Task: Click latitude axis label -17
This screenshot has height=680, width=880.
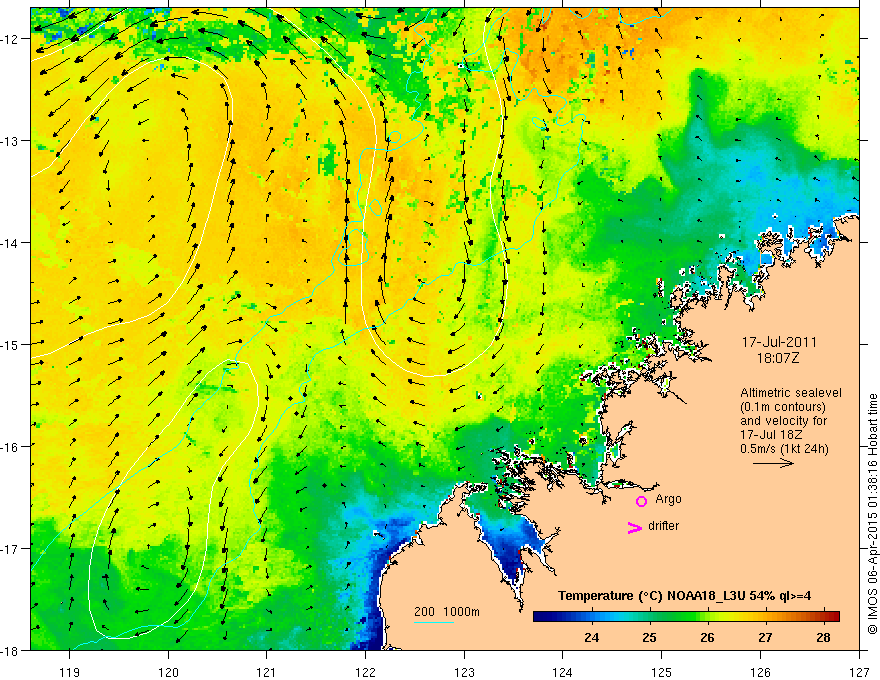Action: 11,549
